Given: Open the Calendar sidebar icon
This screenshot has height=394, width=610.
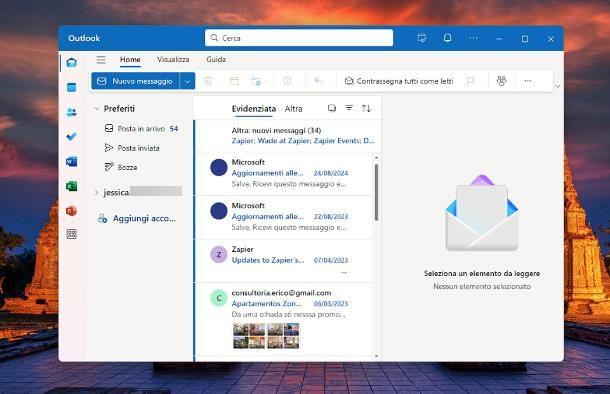Looking at the screenshot, I should tap(72, 88).
